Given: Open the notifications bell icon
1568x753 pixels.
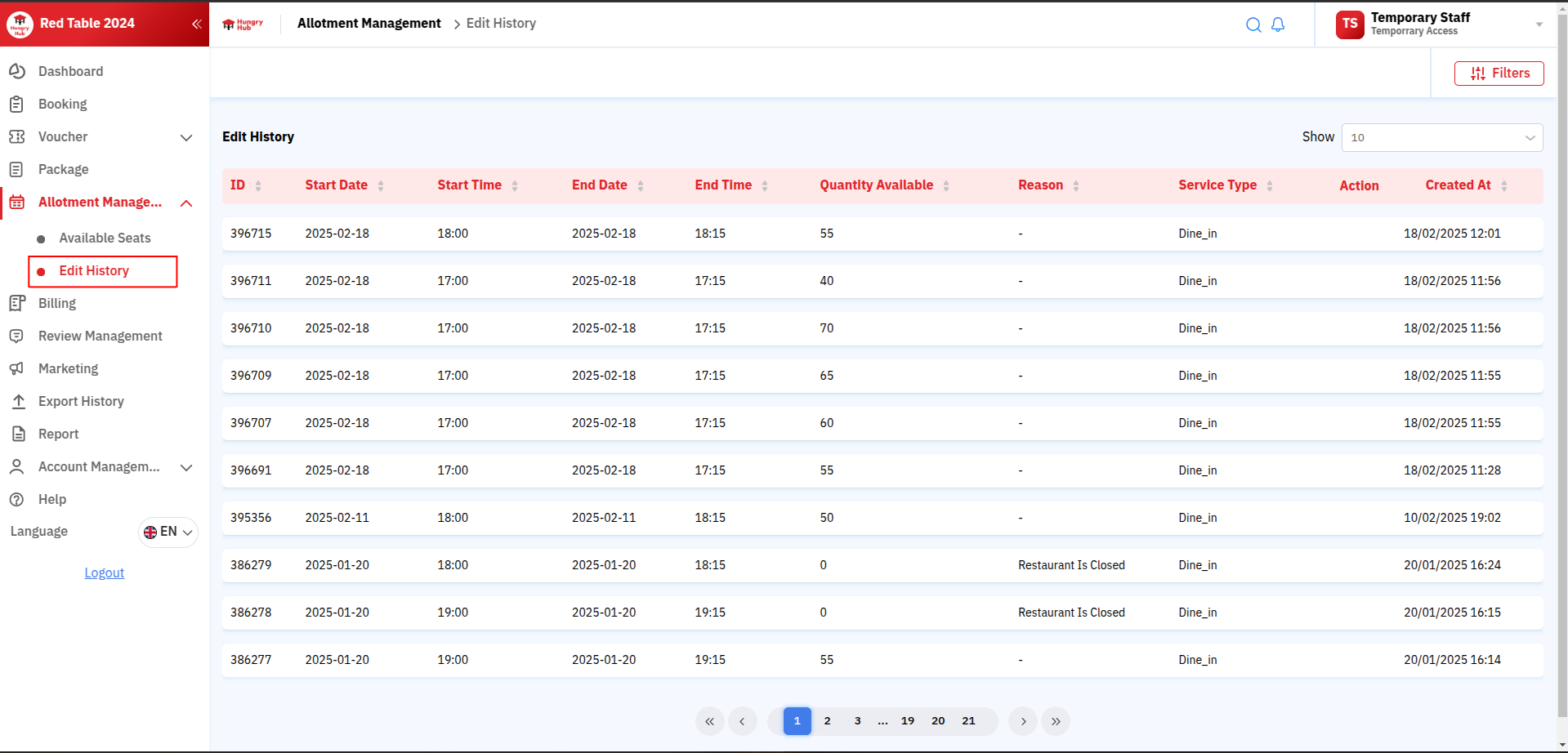Looking at the screenshot, I should coord(1278,25).
